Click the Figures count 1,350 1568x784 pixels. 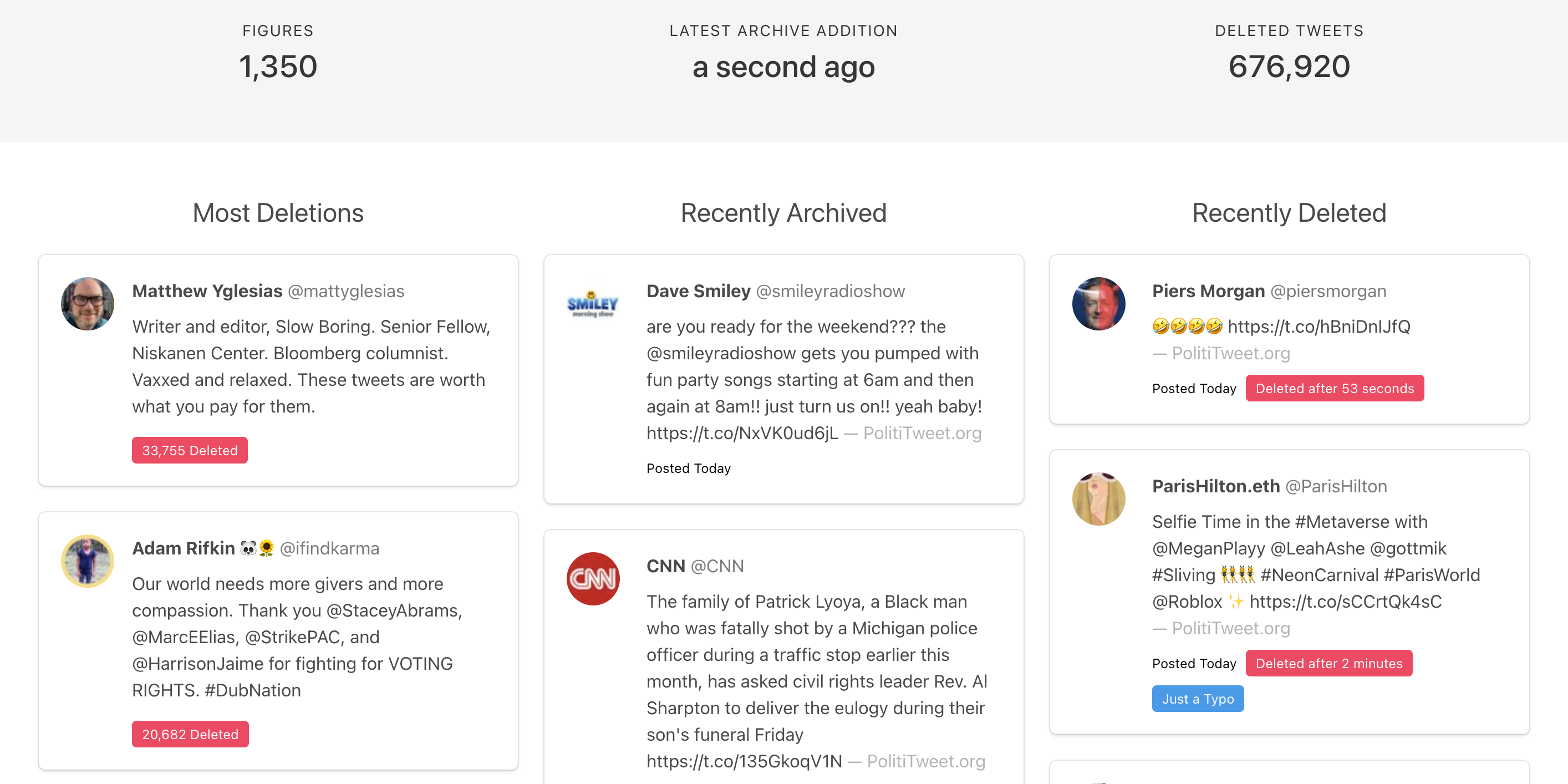[278, 67]
